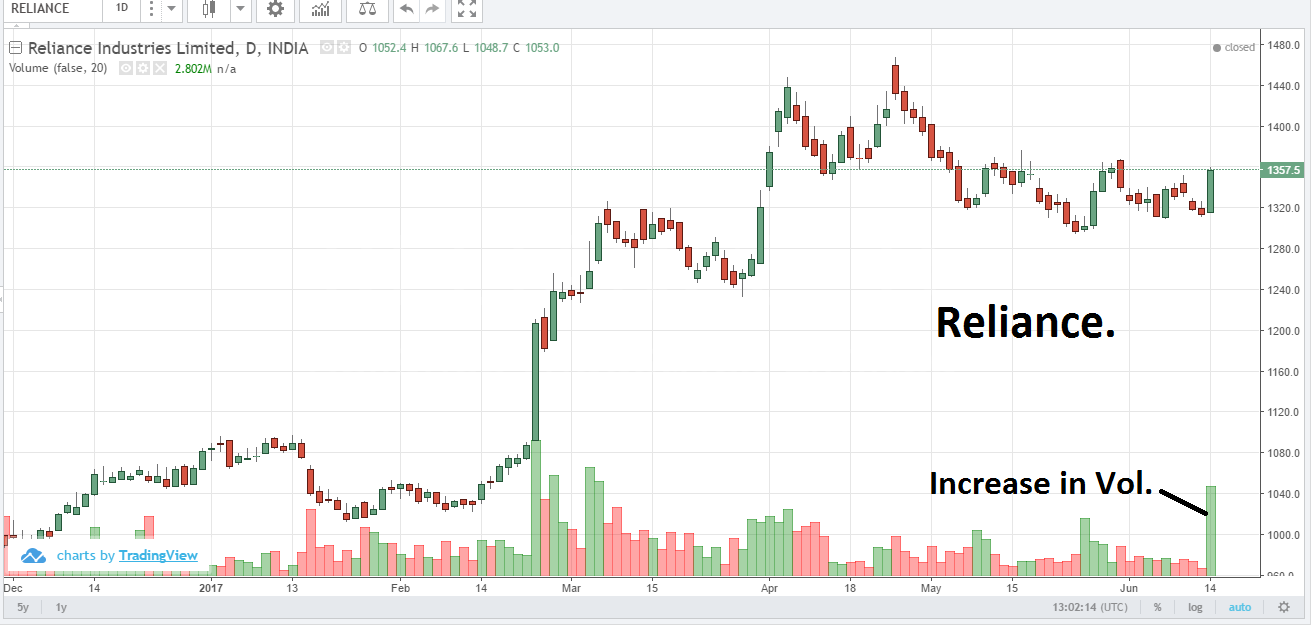1311x625 pixels.
Task: Edit the RELIANCE symbol field
Action: [52, 8]
